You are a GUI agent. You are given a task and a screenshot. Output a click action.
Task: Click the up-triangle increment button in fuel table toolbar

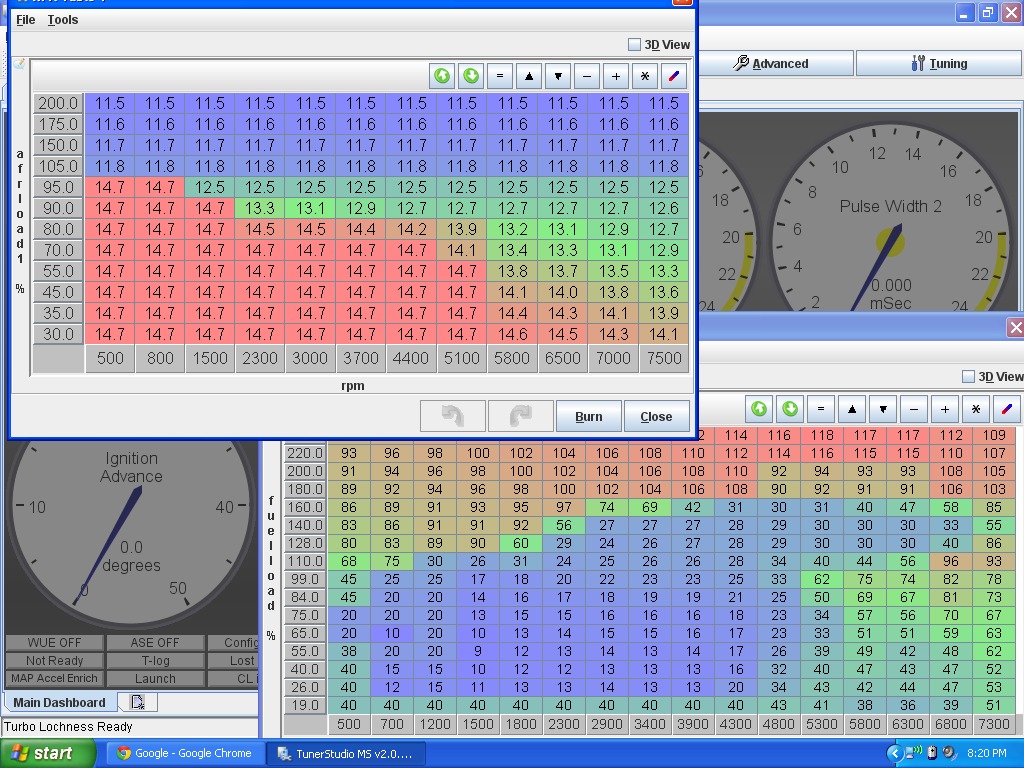852,409
